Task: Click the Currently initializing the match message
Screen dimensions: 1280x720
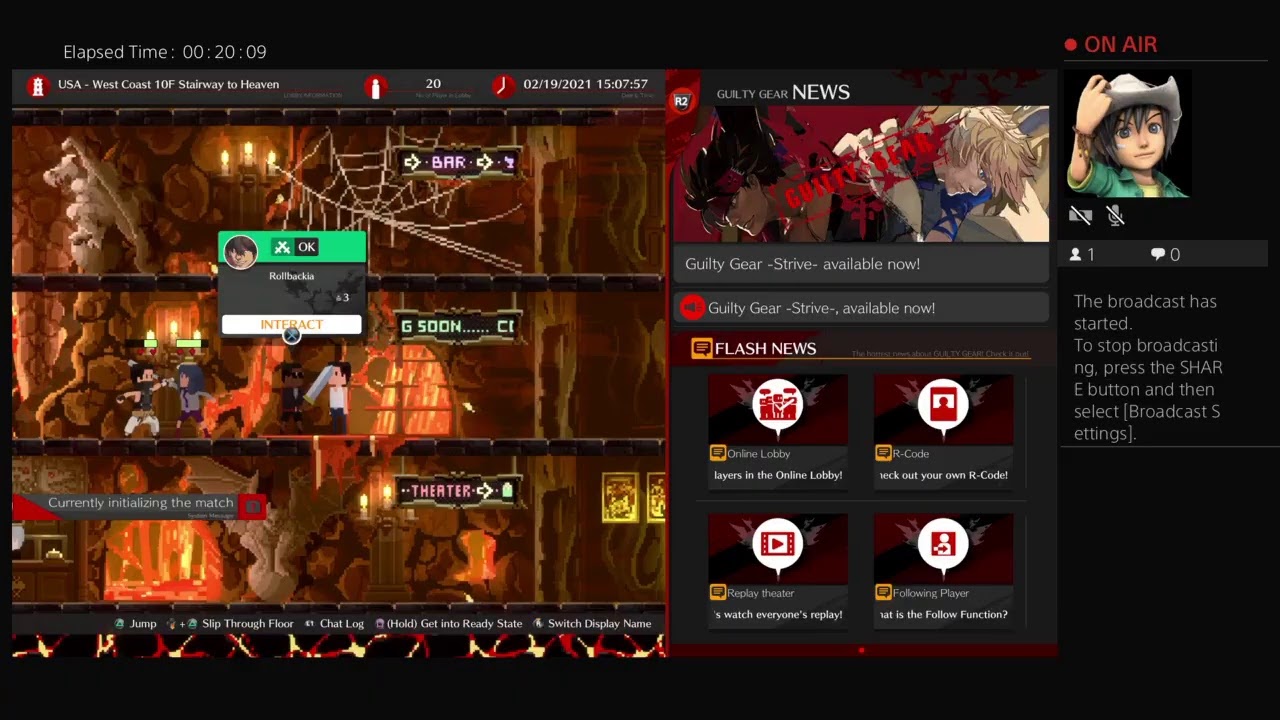Action: (x=140, y=503)
